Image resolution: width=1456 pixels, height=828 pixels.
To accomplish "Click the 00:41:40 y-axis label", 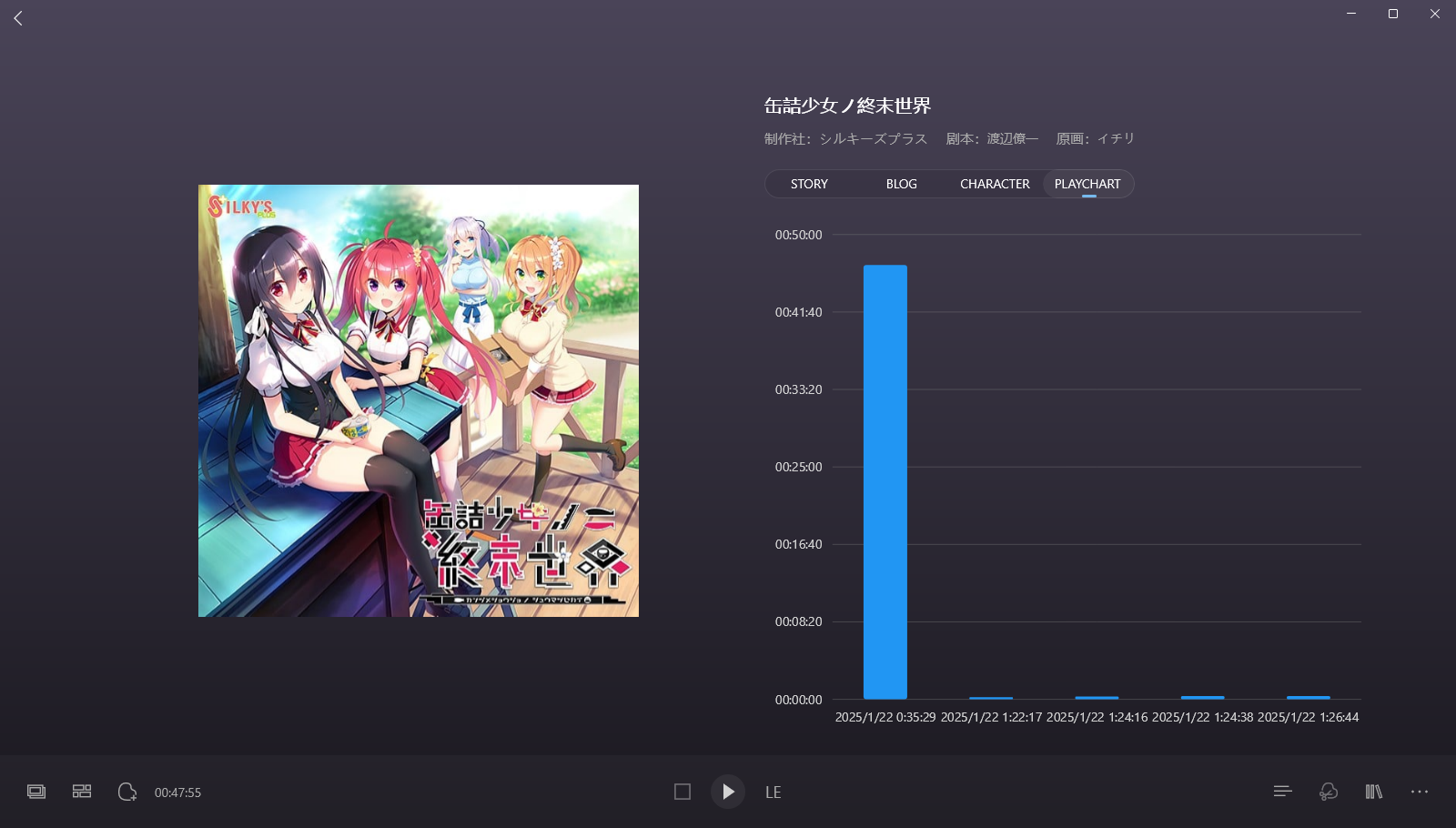I will (x=798, y=312).
